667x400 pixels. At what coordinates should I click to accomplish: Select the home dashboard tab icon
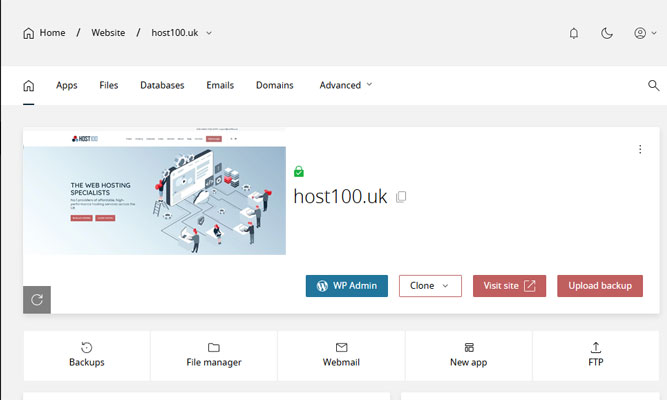pyautogui.click(x=29, y=86)
